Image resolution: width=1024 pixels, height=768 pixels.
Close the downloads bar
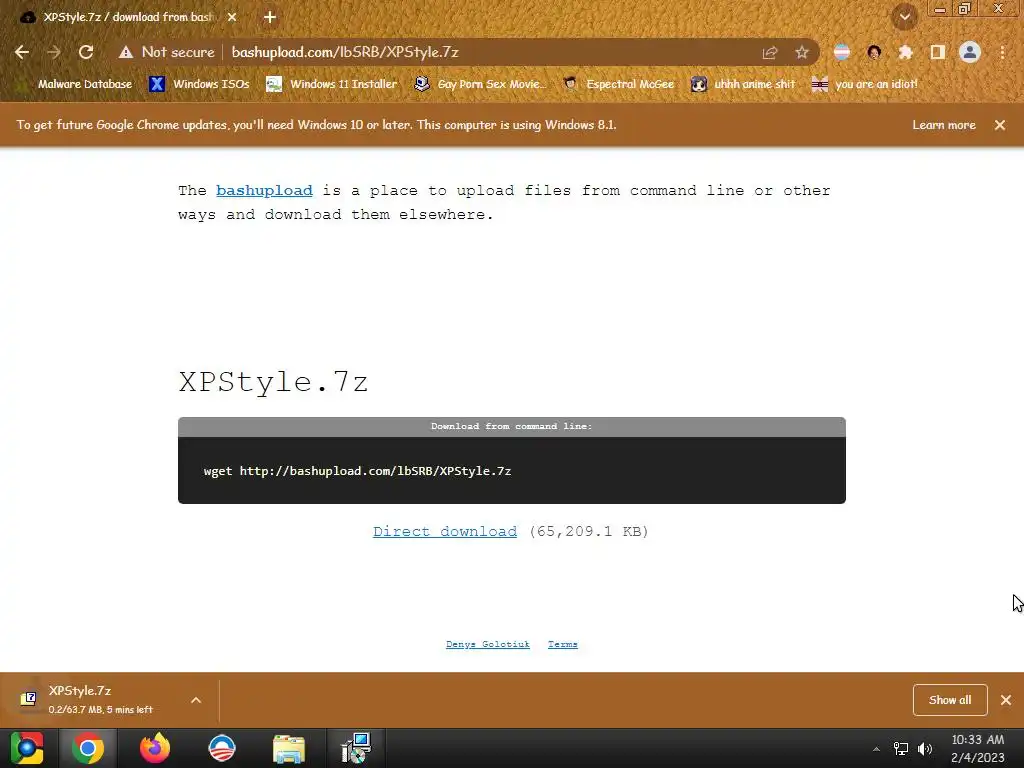coord(1006,700)
